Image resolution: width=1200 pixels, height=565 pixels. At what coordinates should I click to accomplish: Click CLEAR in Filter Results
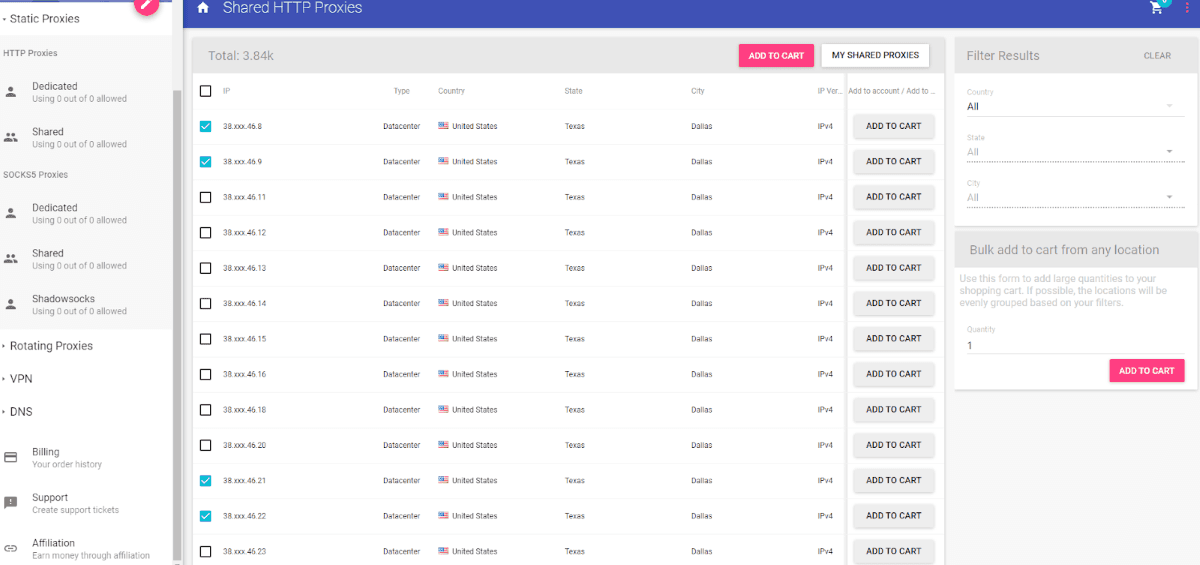click(x=1157, y=56)
